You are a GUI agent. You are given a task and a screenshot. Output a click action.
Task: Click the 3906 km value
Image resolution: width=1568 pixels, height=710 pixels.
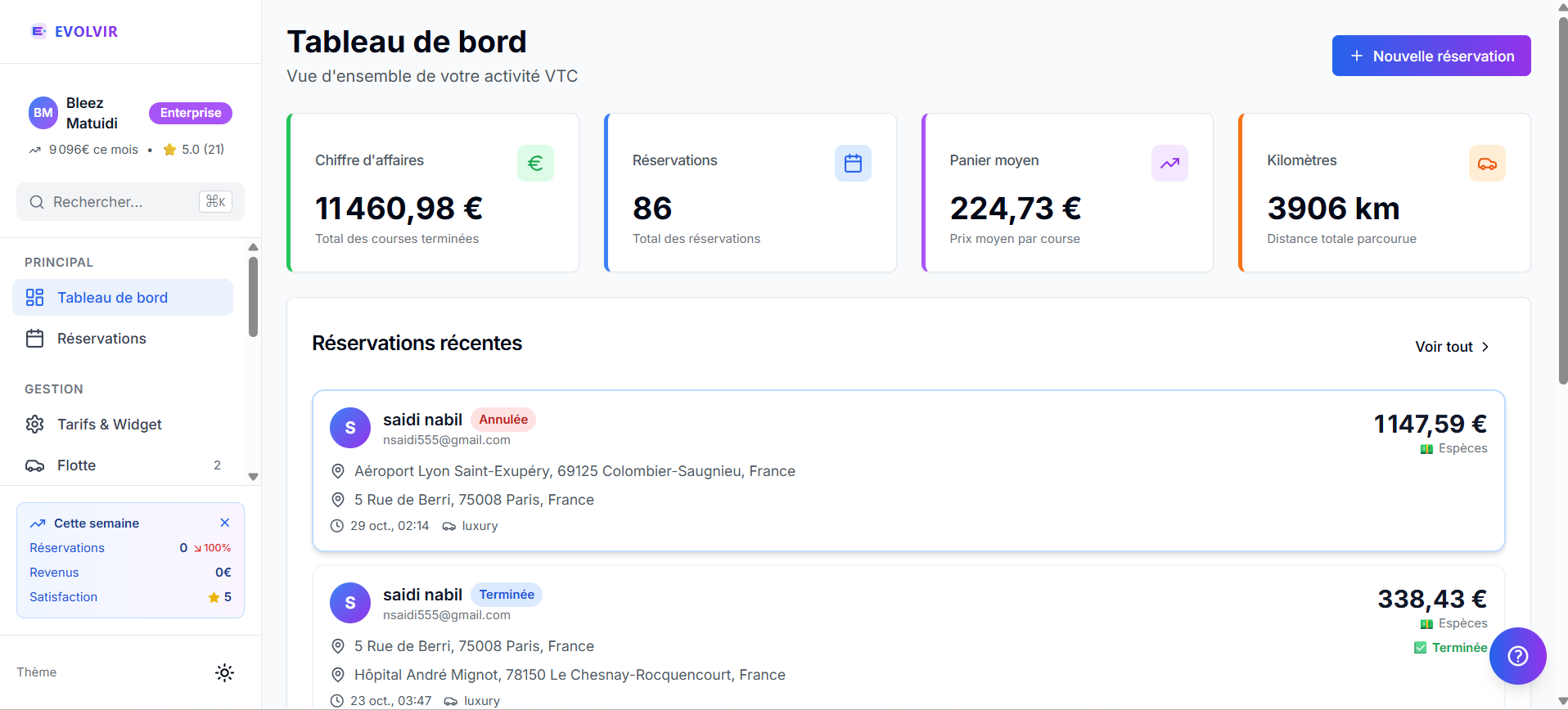click(x=1333, y=209)
